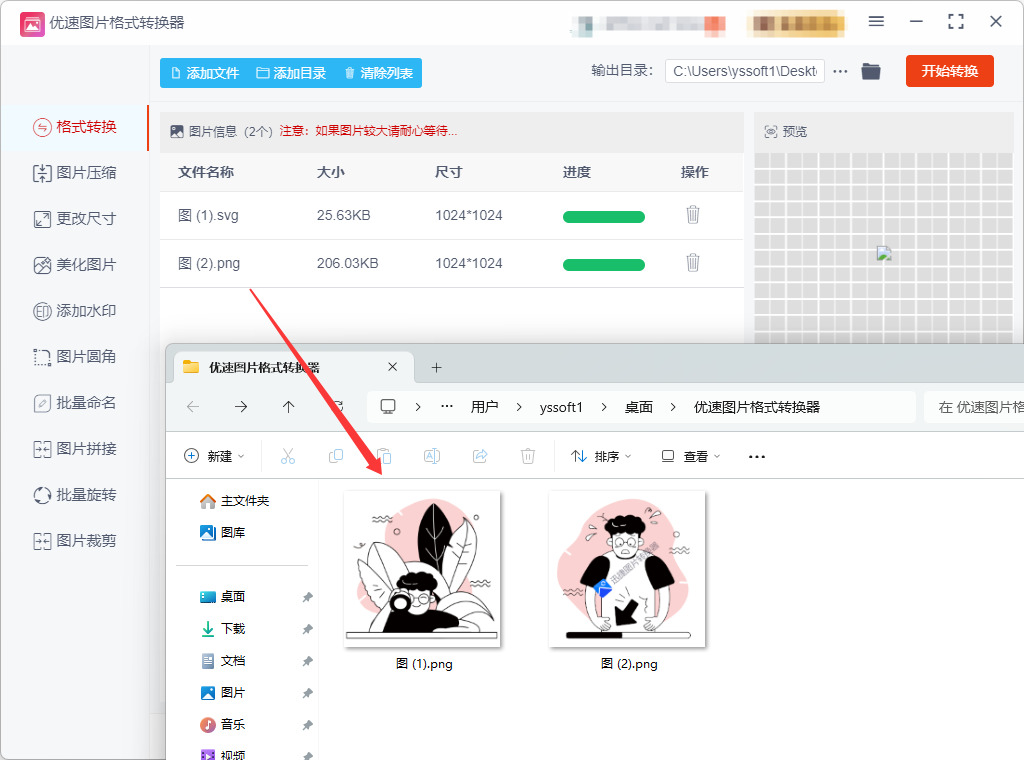
Task: Click the progress bar for 图 (2).png
Action: coord(603,264)
